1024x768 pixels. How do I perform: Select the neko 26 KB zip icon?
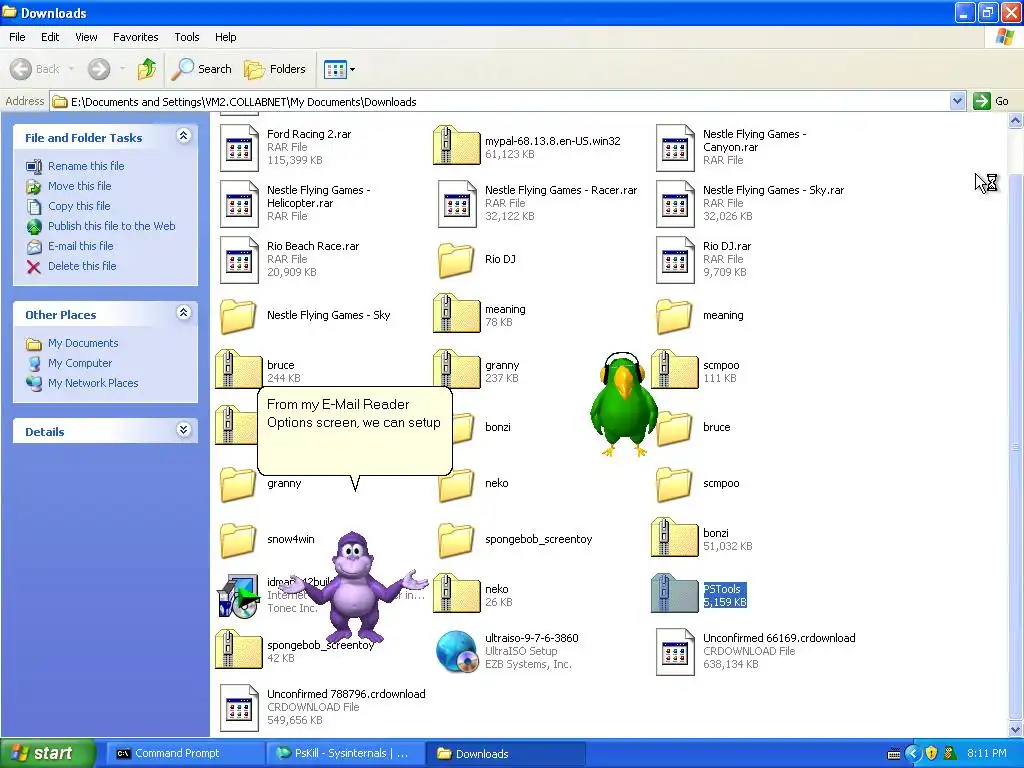tap(456, 594)
